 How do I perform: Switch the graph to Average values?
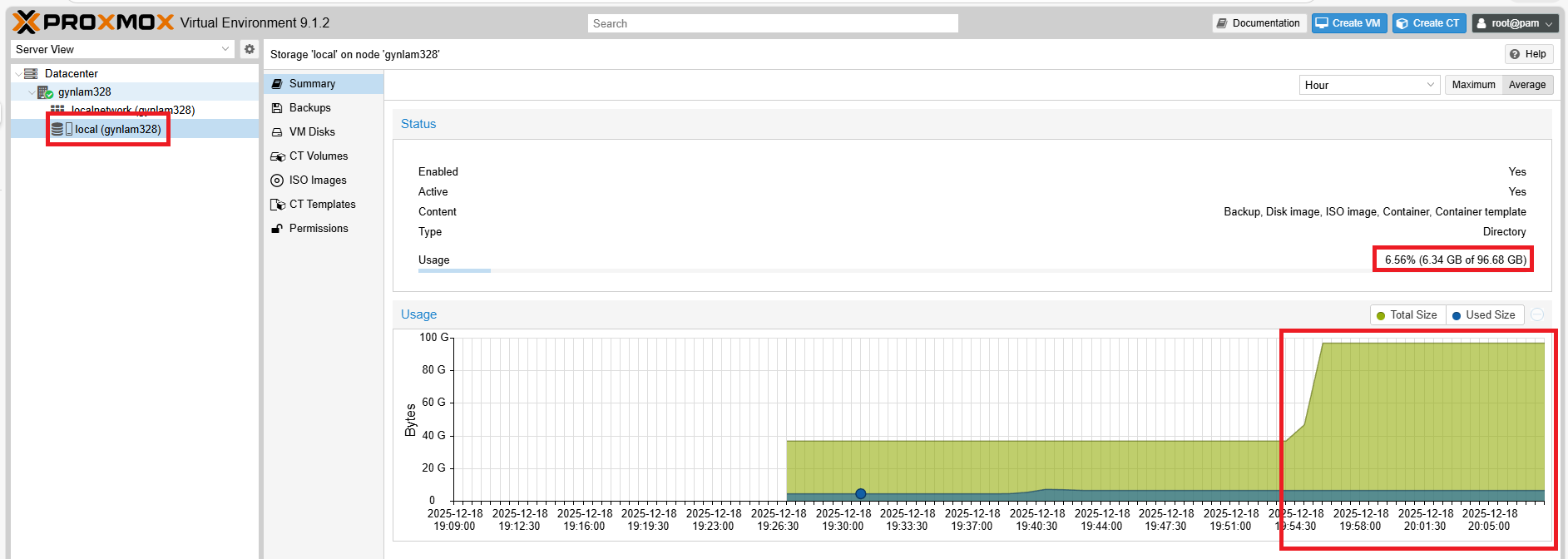click(1527, 85)
